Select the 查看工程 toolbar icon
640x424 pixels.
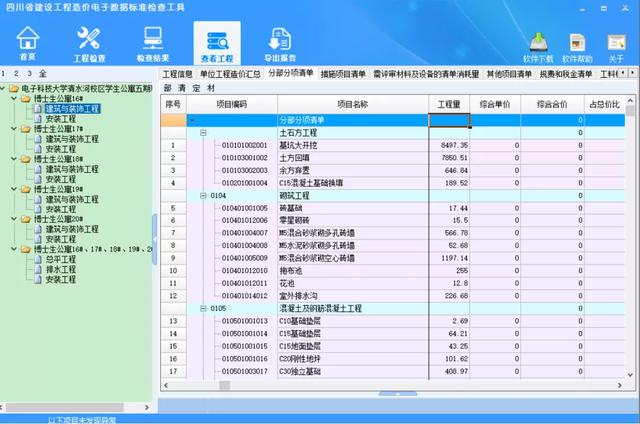(217, 44)
